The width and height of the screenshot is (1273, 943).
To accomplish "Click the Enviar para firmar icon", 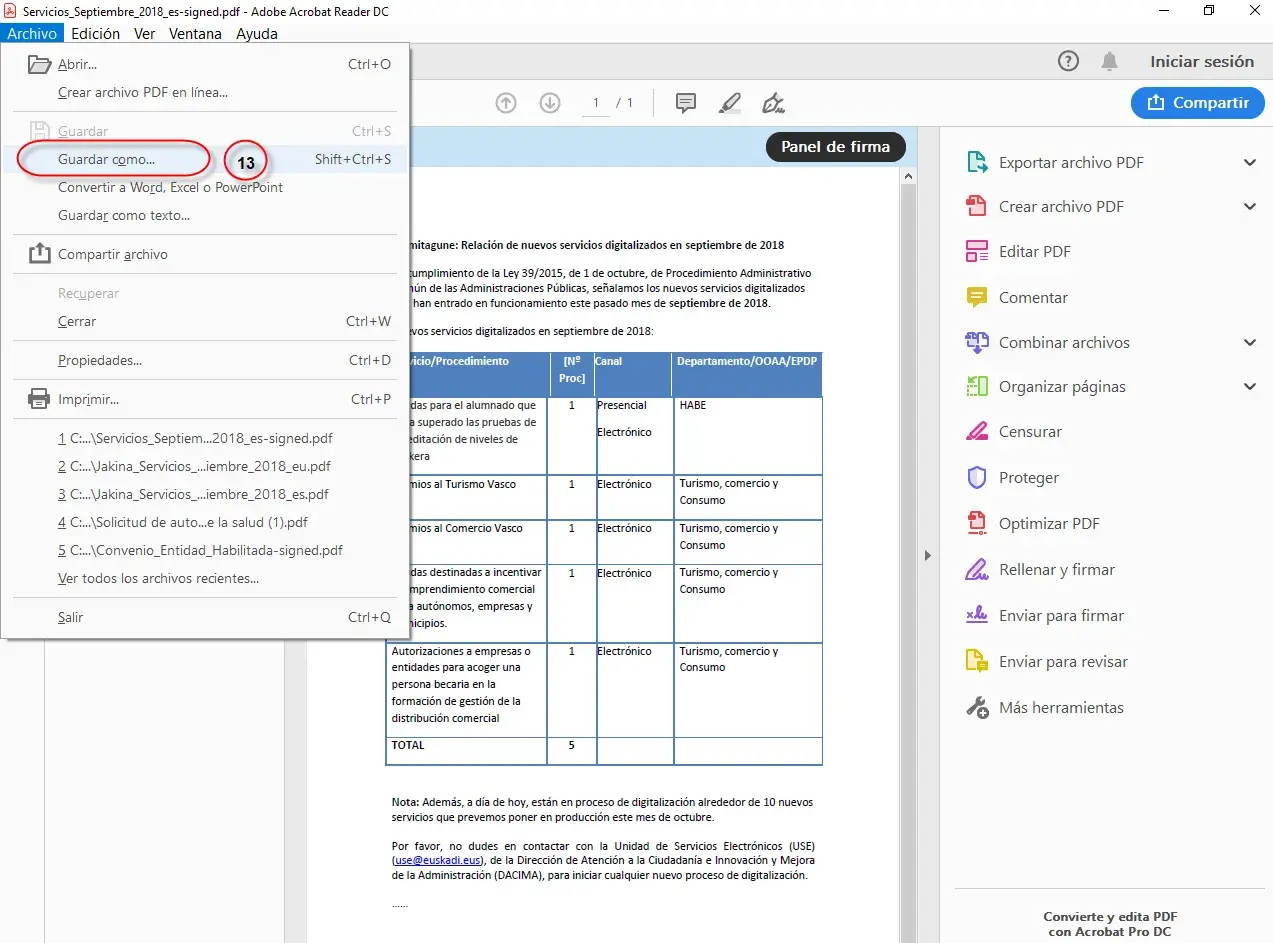I will [976, 616].
